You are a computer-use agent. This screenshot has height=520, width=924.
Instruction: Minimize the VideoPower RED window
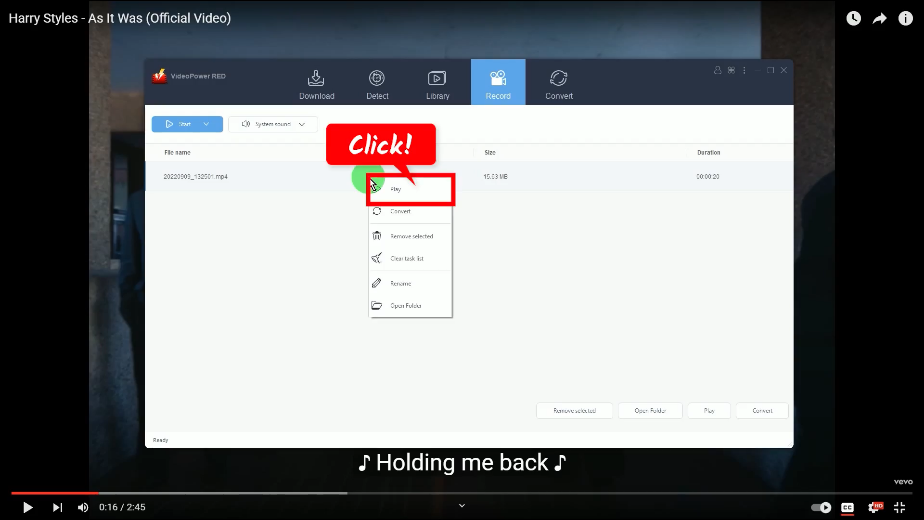click(757, 70)
